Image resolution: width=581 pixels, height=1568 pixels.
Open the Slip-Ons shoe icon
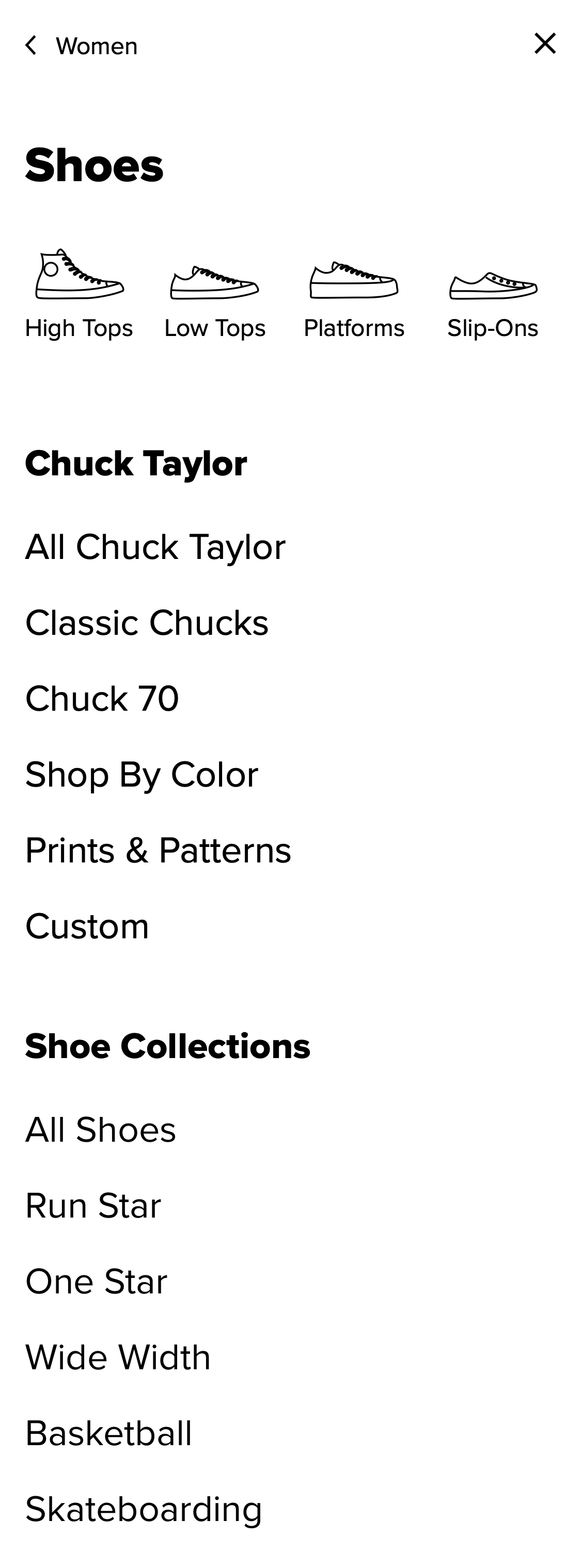click(493, 285)
